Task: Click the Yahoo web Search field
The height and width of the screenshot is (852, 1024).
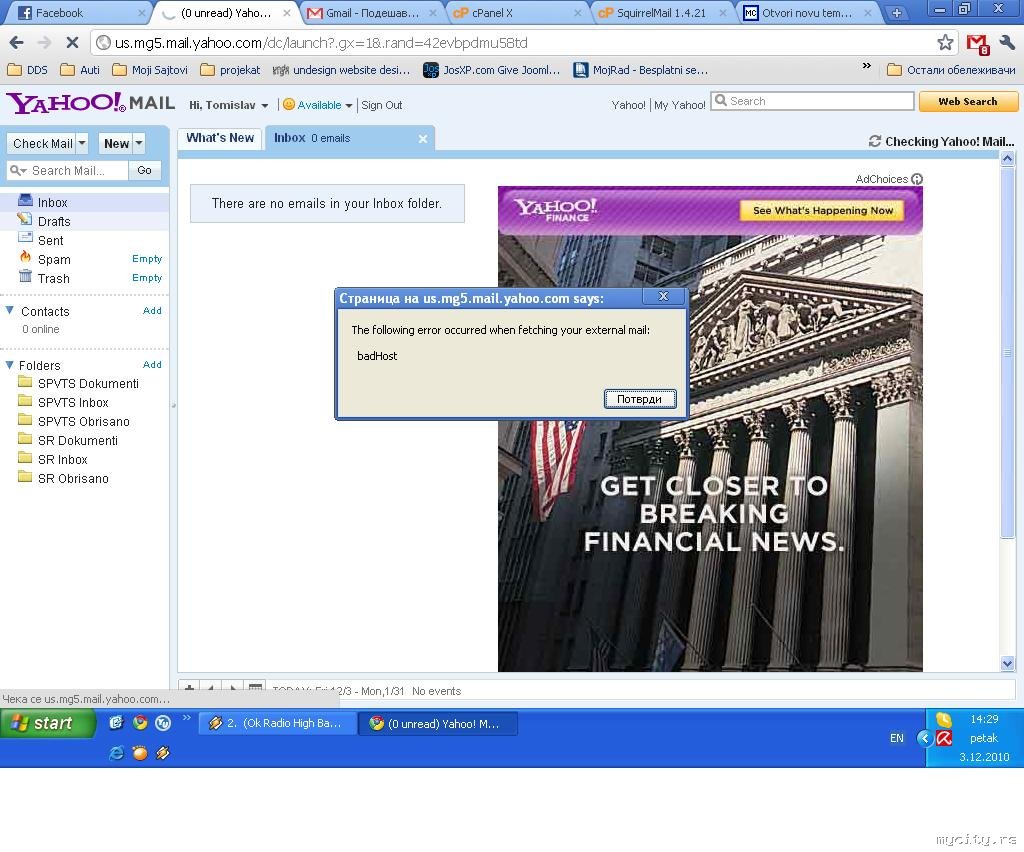Action: pos(812,101)
